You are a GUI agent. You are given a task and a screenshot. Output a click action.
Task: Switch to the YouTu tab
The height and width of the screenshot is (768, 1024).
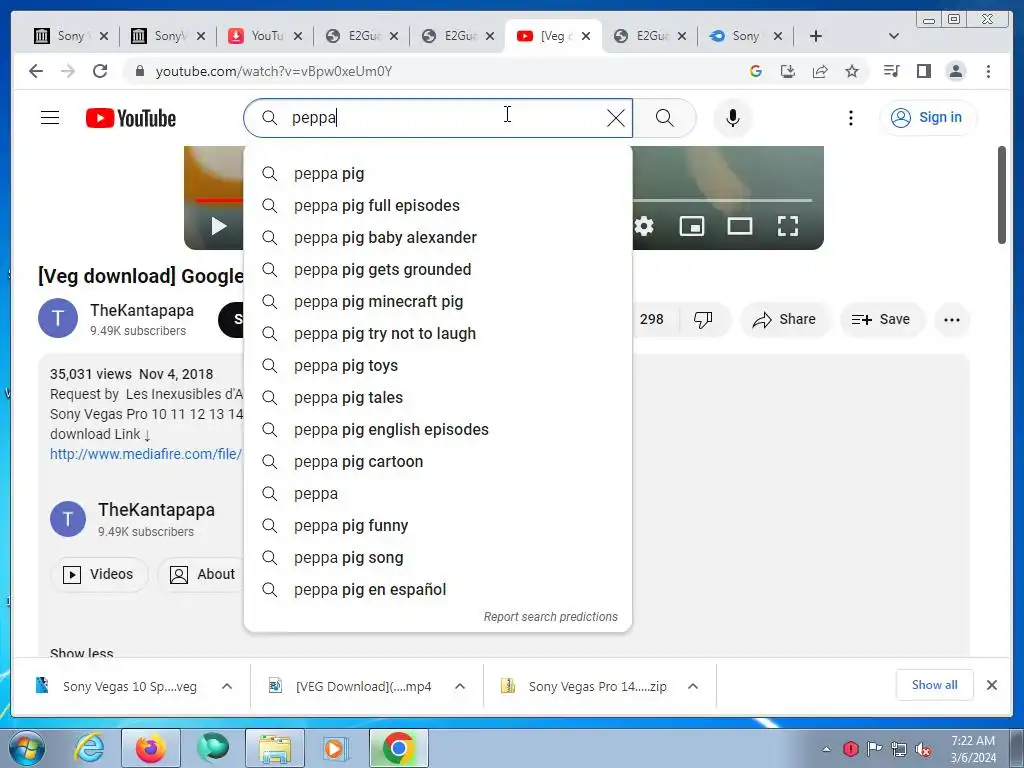(266, 36)
